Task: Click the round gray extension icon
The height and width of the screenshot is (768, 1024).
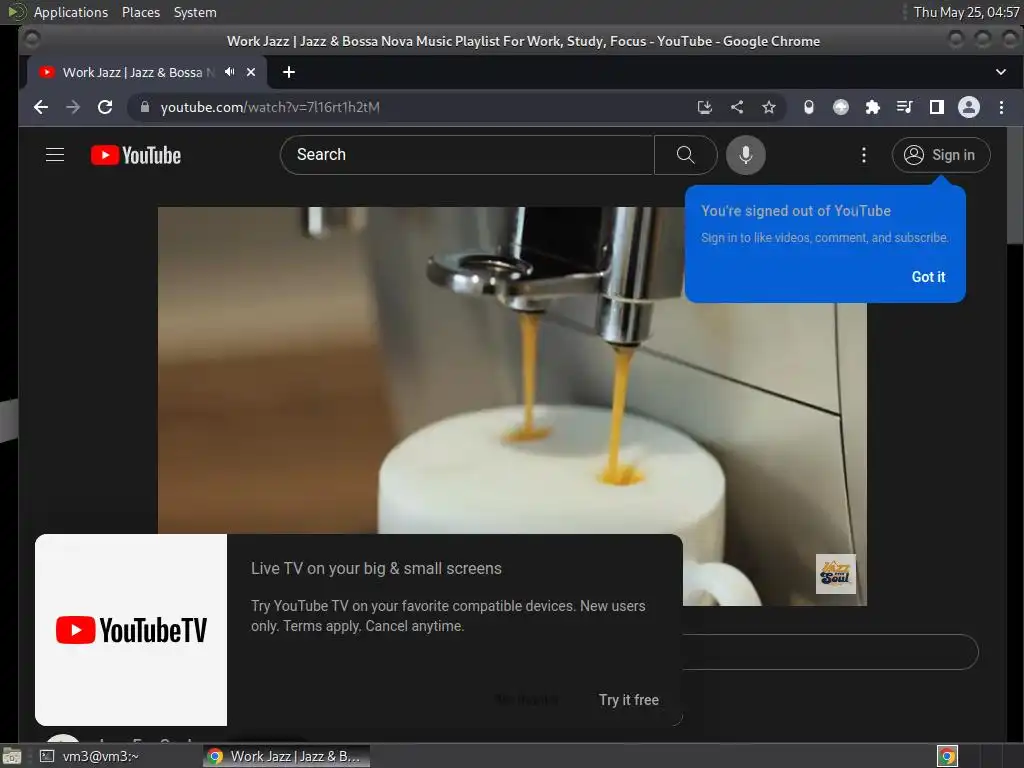Action: [840, 107]
